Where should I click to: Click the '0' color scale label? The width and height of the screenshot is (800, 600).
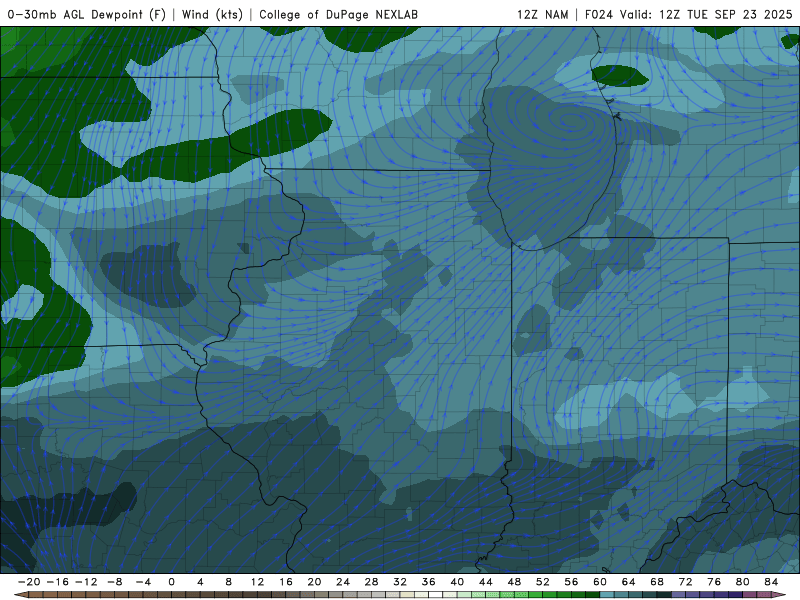click(x=171, y=582)
